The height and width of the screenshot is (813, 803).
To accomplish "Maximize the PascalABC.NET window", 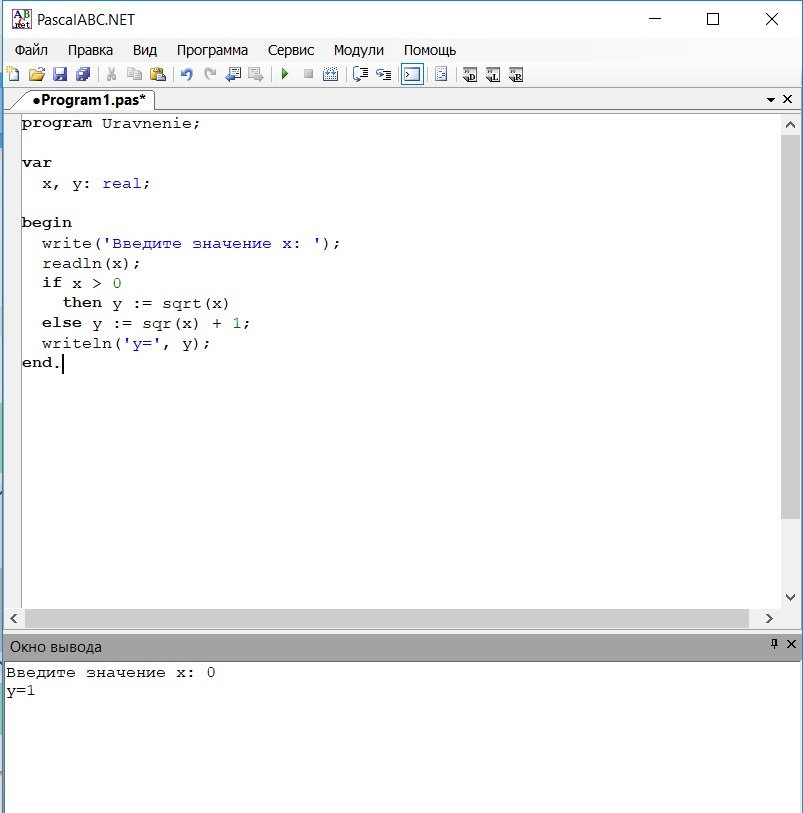I will click(713, 19).
